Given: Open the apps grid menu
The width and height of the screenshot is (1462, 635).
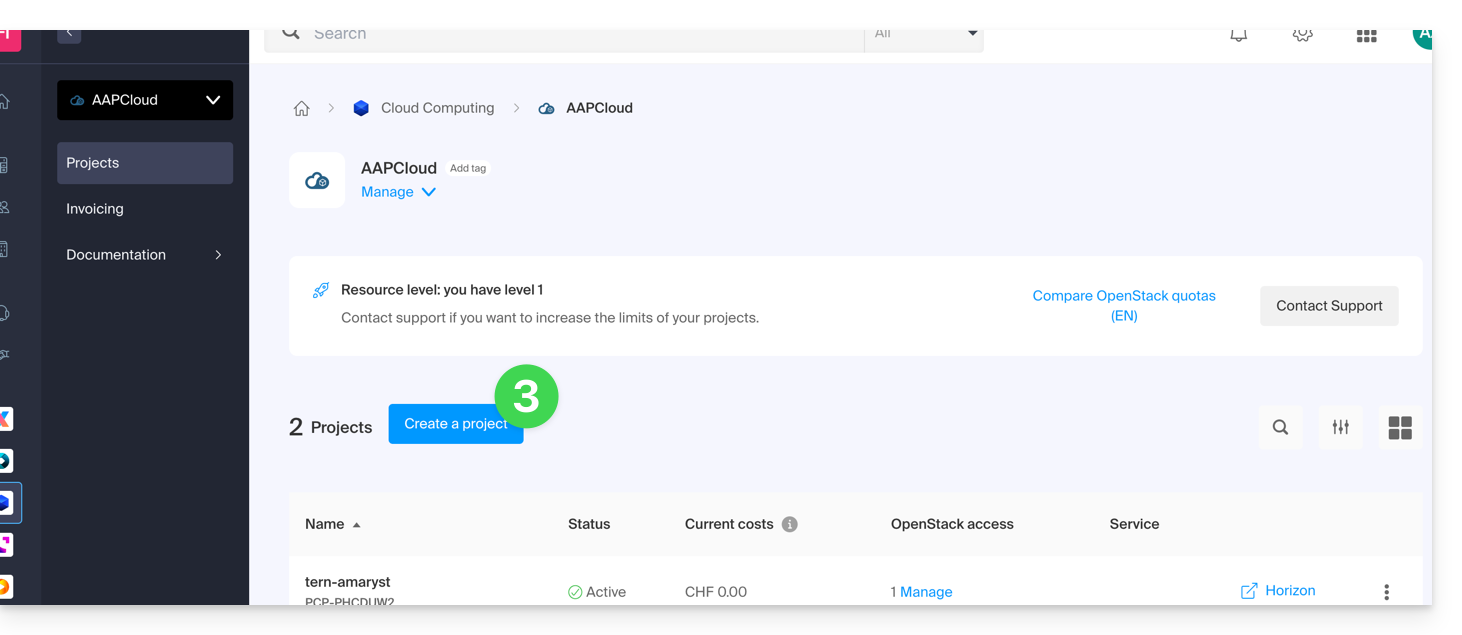Looking at the screenshot, I should [1366, 36].
